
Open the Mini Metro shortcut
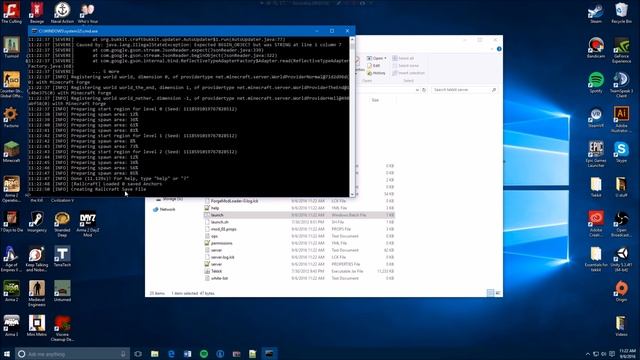(37, 326)
